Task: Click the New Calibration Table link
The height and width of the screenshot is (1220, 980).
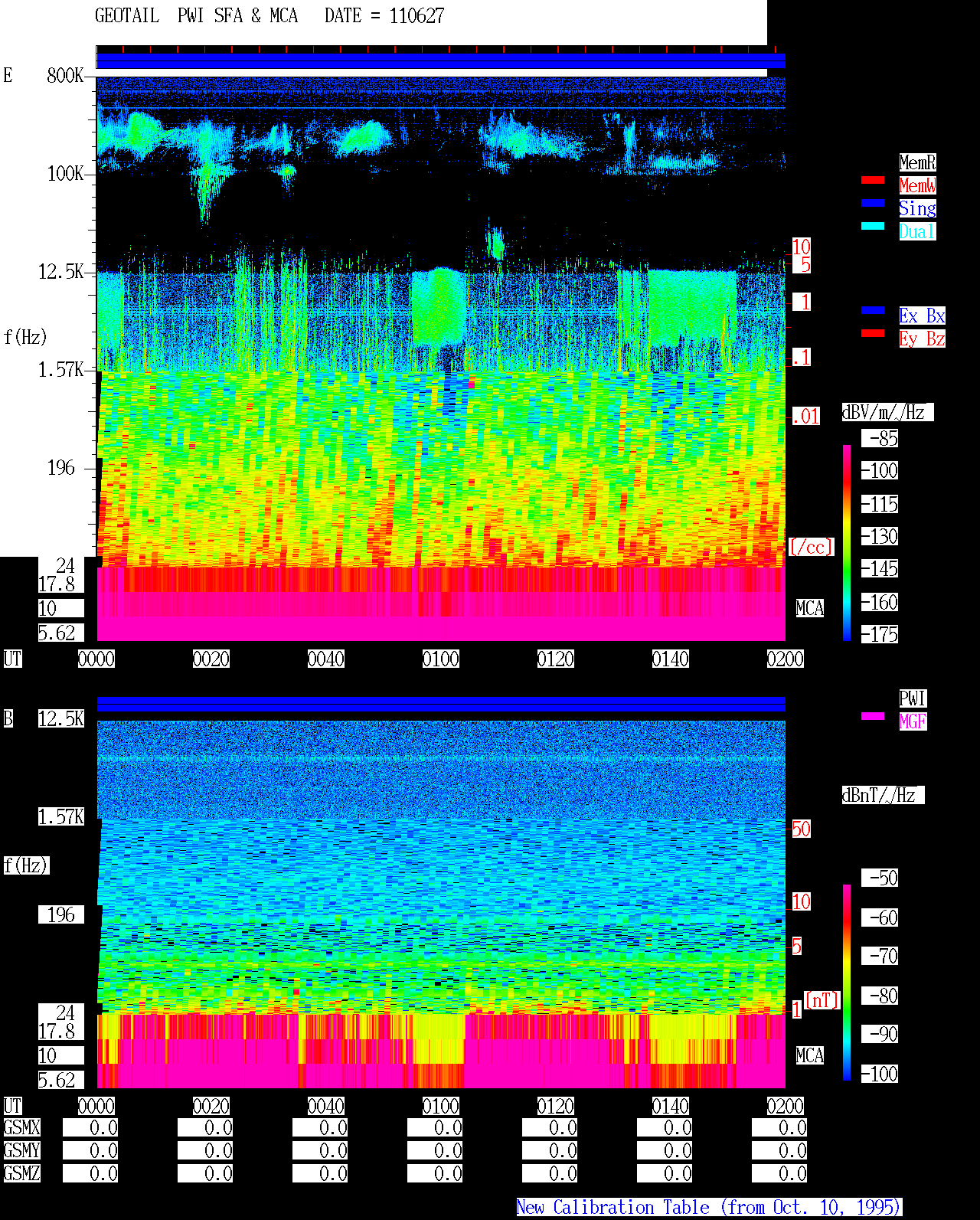Action: point(709,1207)
